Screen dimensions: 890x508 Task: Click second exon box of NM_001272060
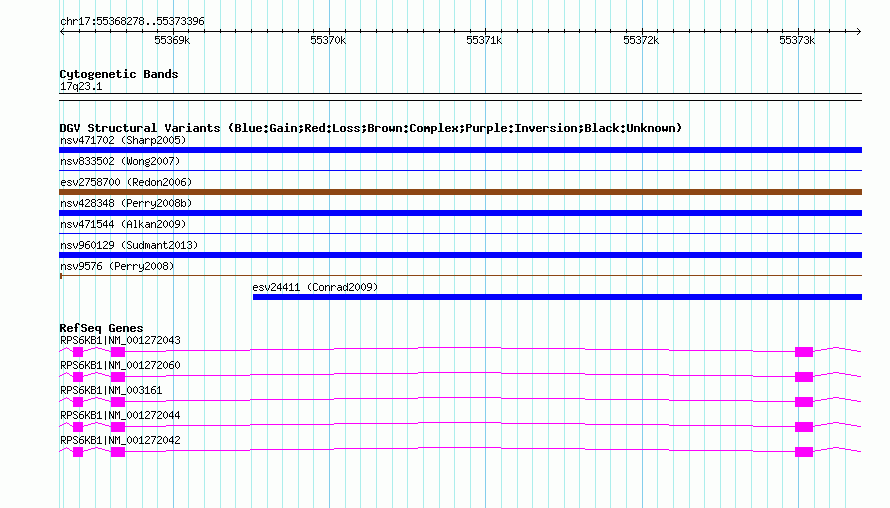coord(117,377)
